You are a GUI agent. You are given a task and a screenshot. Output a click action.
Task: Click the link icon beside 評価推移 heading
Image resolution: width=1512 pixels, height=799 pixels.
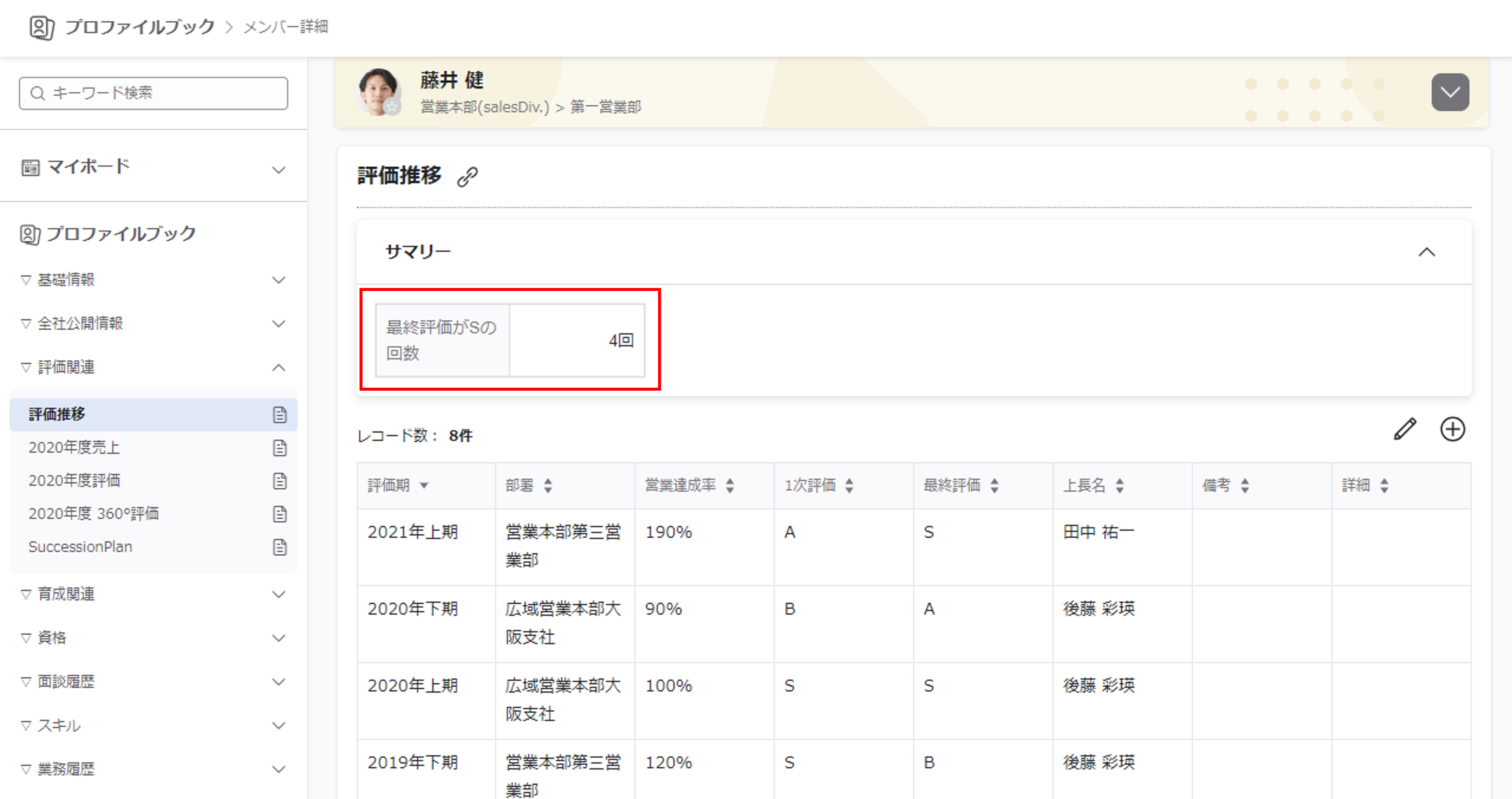[467, 176]
